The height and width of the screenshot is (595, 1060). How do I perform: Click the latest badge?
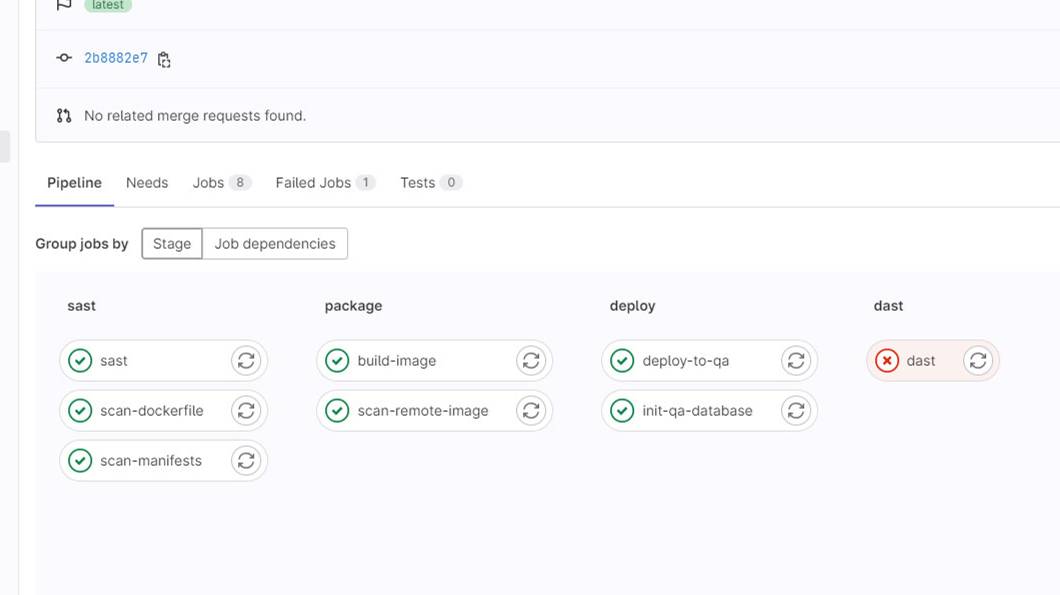(x=107, y=5)
